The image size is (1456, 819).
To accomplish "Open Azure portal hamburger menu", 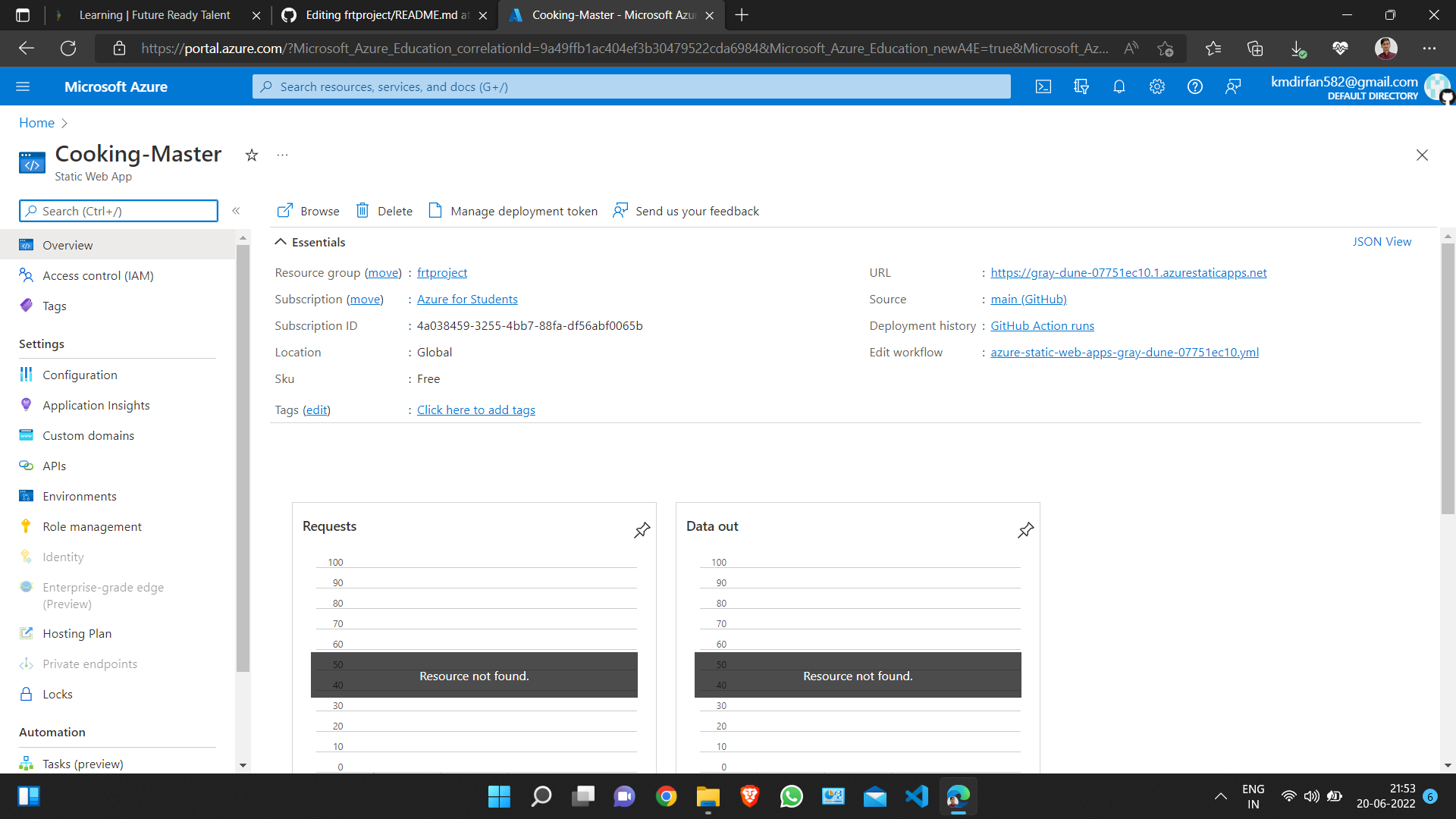I will [x=23, y=86].
